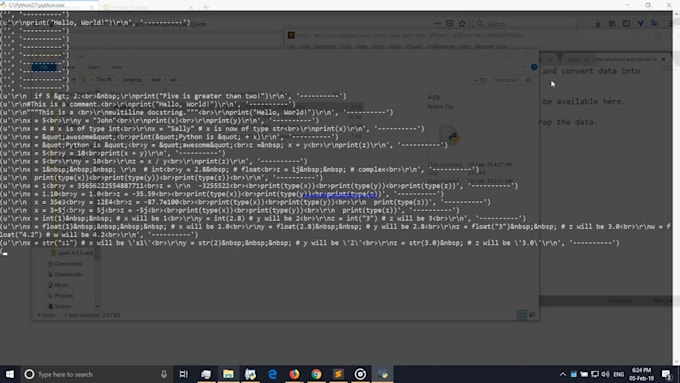Image resolution: width=680 pixels, height=383 pixels.
Task: Click the Cortana search box in taskbar
Action: point(96,374)
